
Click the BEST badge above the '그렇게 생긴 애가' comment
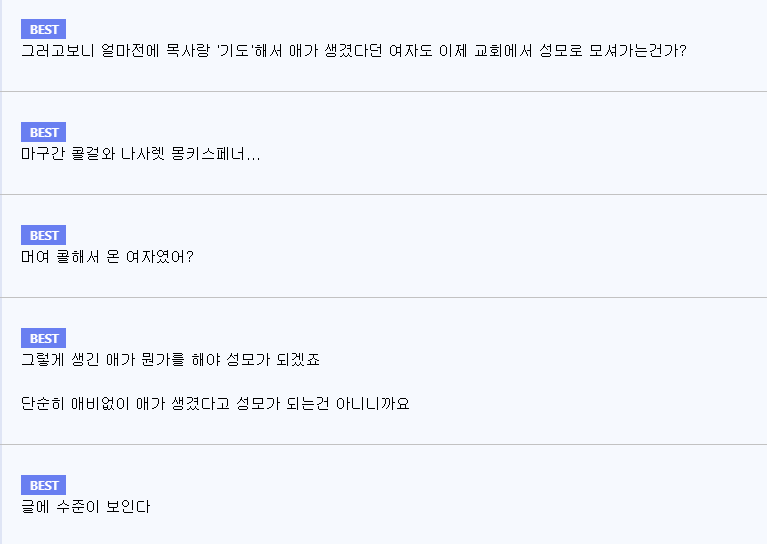coord(44,338)
